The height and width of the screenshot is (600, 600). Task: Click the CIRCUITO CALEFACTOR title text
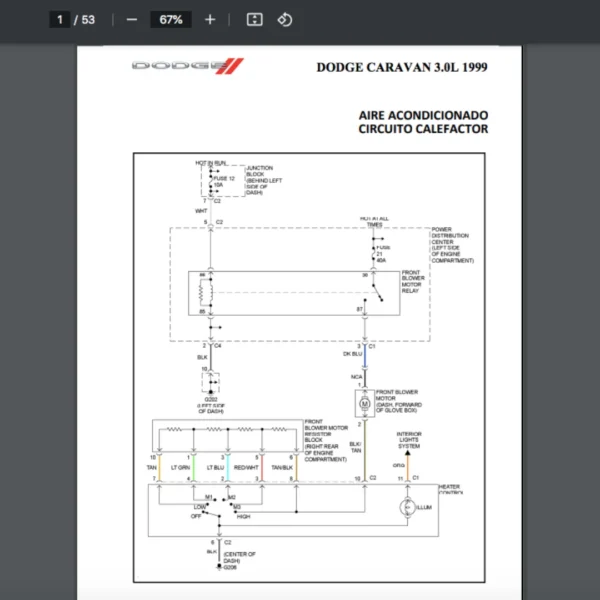pos(423,129)
